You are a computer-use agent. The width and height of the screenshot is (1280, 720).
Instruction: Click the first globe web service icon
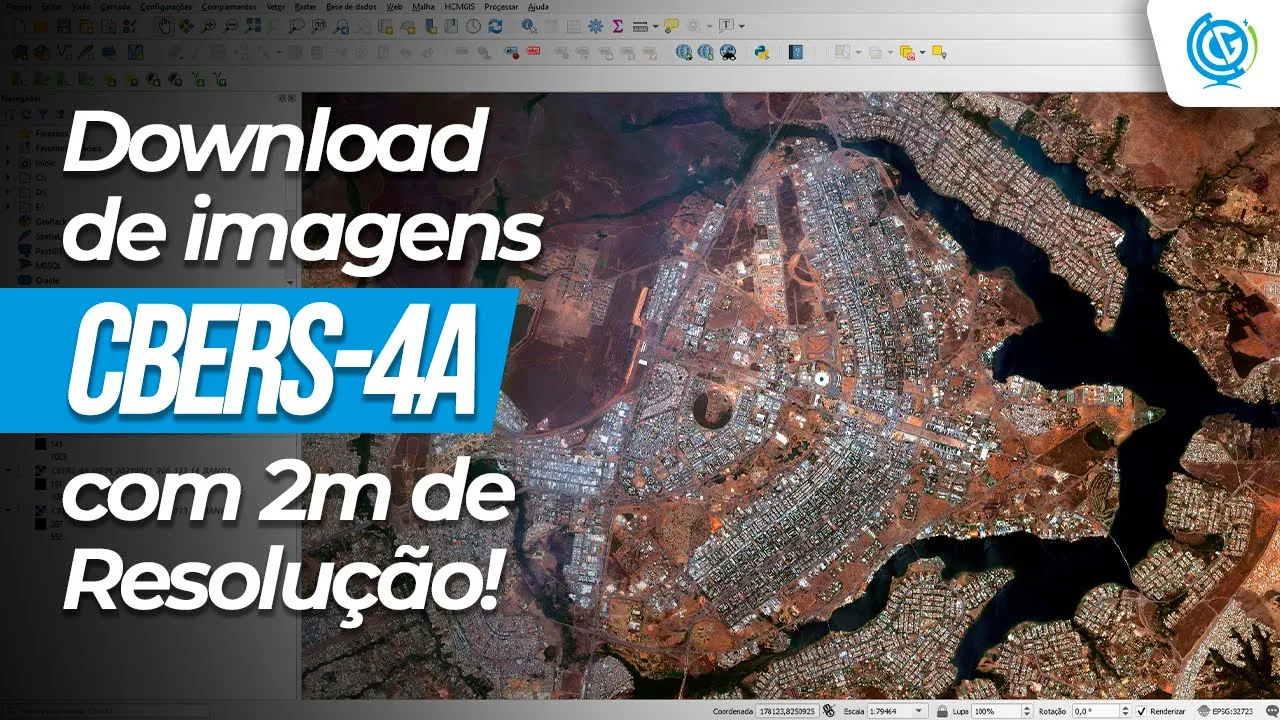[684, 52]
